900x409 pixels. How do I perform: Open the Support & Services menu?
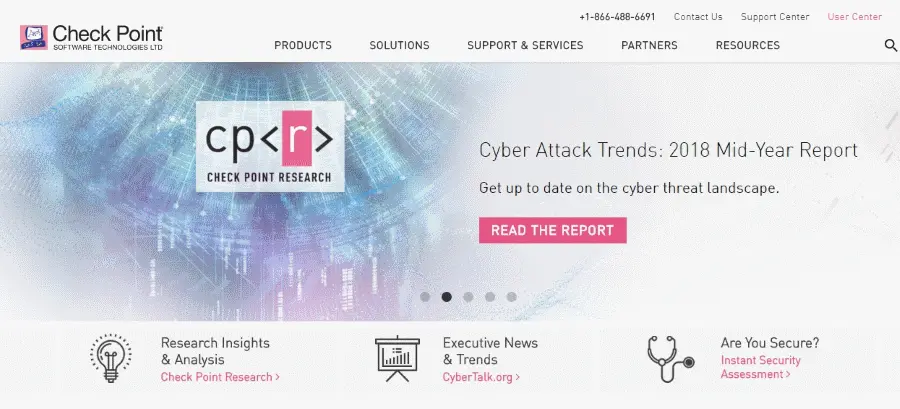point(525,45)
